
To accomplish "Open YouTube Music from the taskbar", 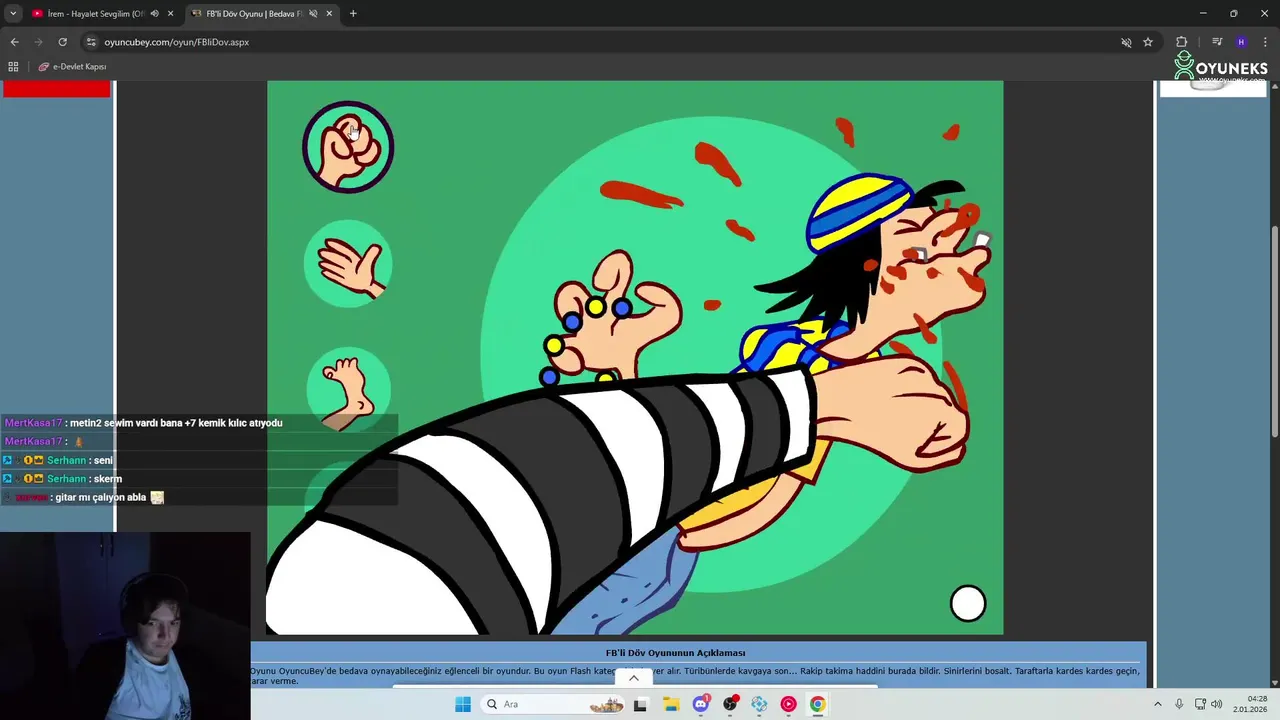I will coord(788,704).
